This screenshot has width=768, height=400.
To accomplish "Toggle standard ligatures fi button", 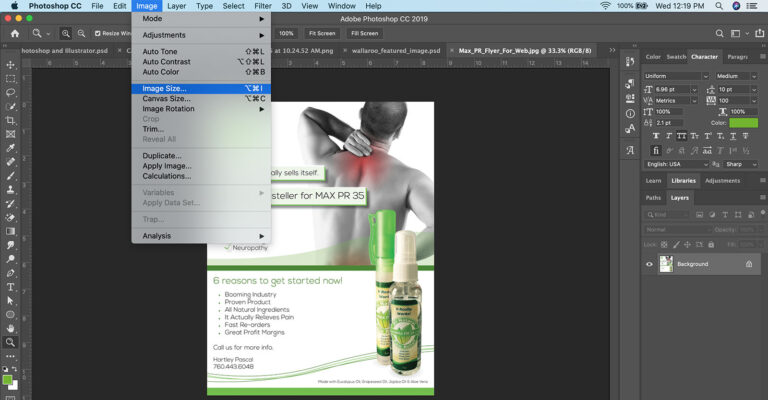I will pyautogui.click(x=656, y=151).
